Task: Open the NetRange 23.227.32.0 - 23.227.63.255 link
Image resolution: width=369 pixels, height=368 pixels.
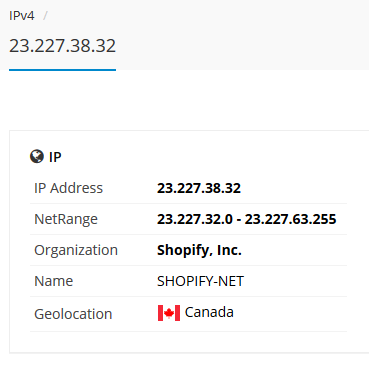Action: (247, 219)
